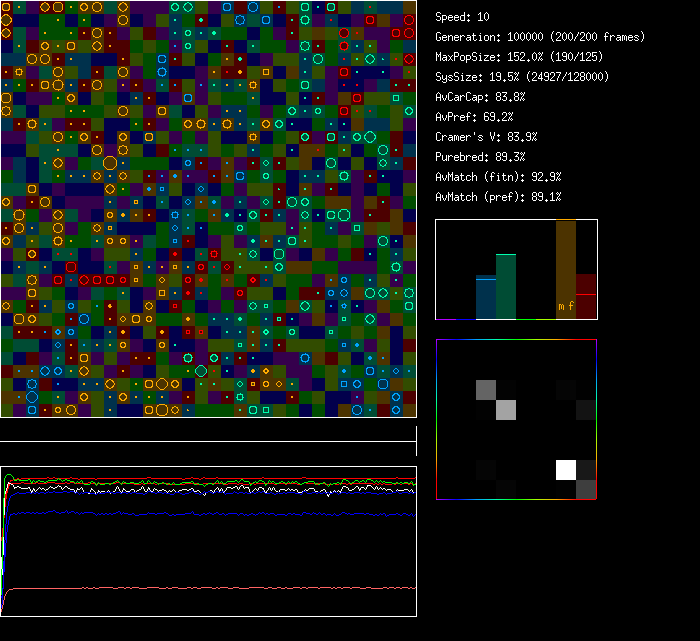The image size is (700, 641).
Task: Click the Speed: 10 readout
Action: coord(463,17)
